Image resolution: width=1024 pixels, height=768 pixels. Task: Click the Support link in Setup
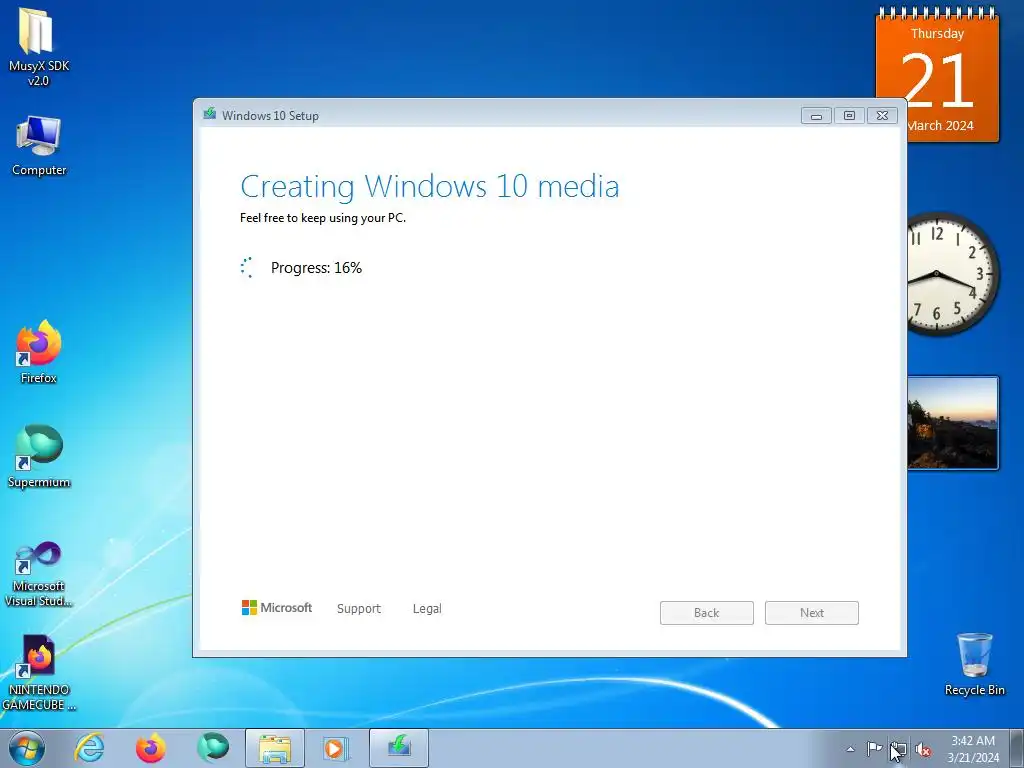pos(359,609)
